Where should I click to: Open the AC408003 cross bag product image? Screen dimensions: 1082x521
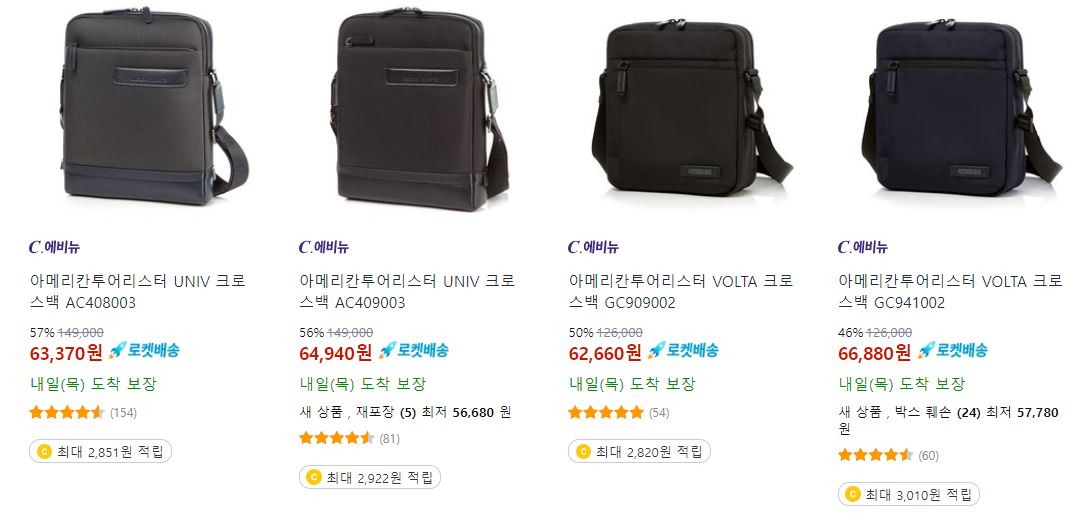tap(154, 105)
